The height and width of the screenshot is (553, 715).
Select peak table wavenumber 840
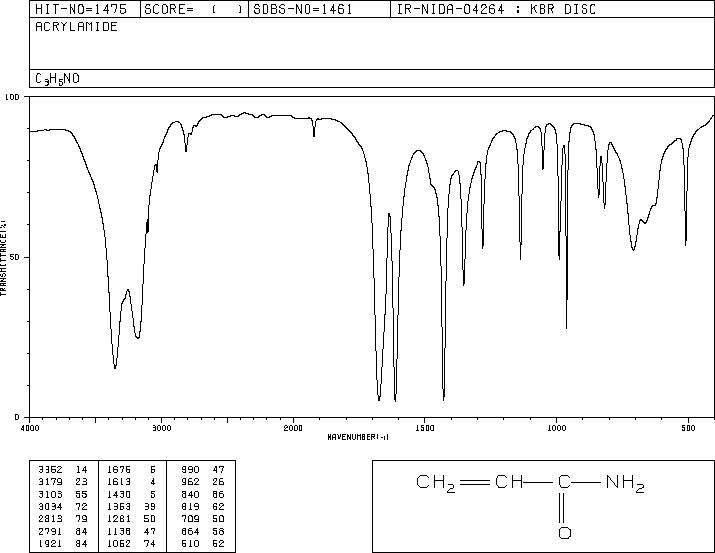[191, 494]
